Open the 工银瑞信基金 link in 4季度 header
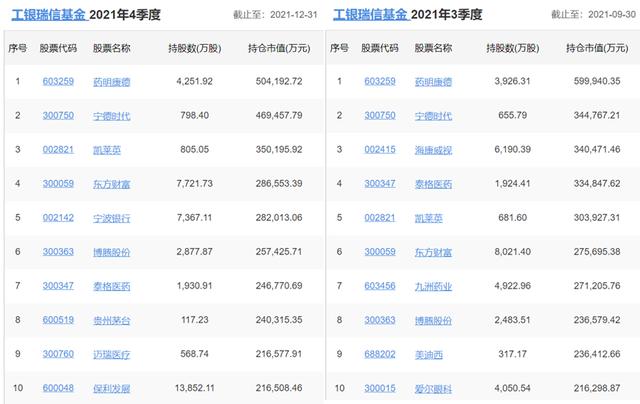The width and height of the screenshot is (640, 404). tap(45, 15)
